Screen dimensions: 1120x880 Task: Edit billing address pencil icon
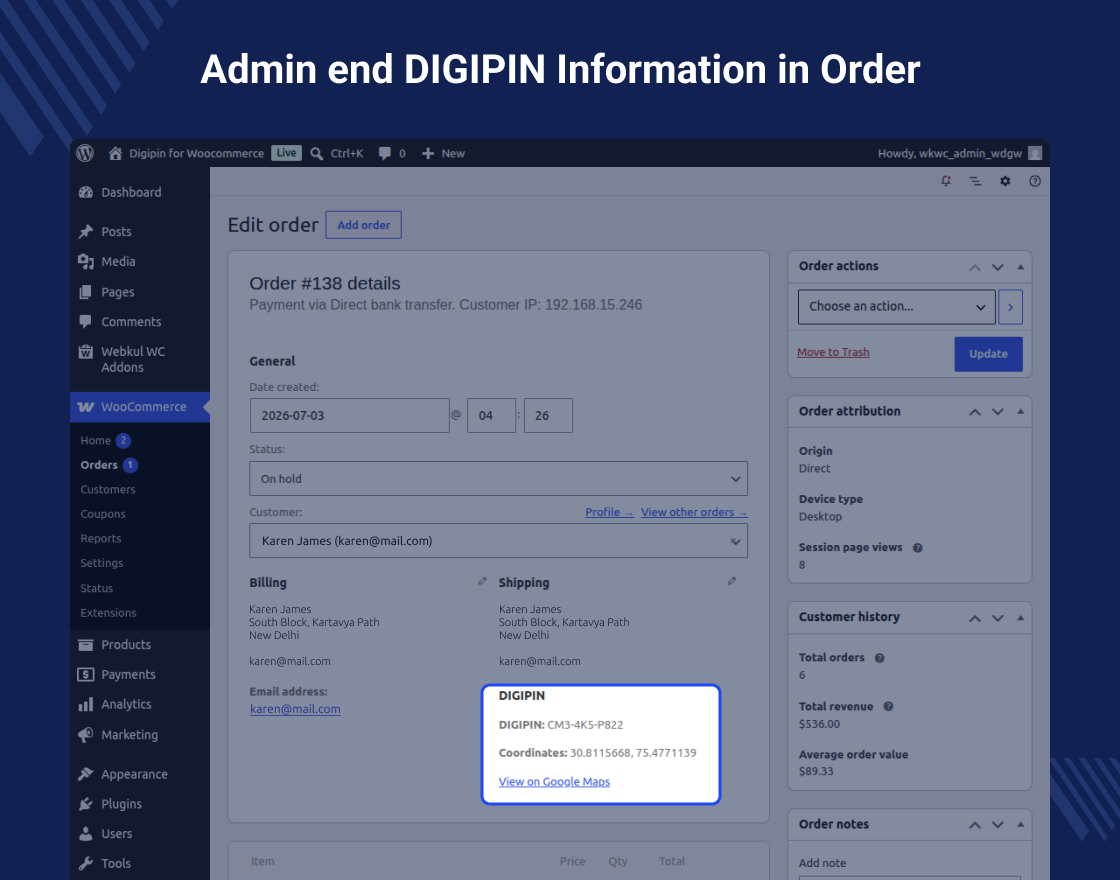(483, 581)
